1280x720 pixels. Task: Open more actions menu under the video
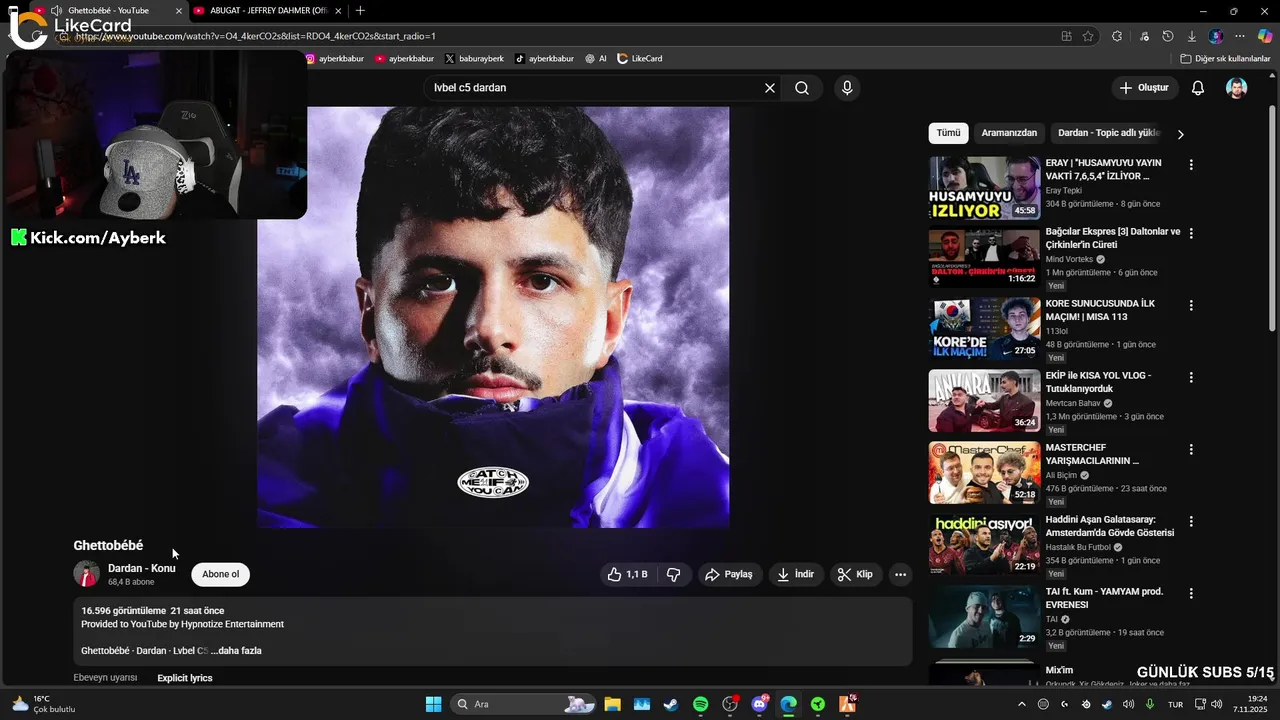point(900,574)
